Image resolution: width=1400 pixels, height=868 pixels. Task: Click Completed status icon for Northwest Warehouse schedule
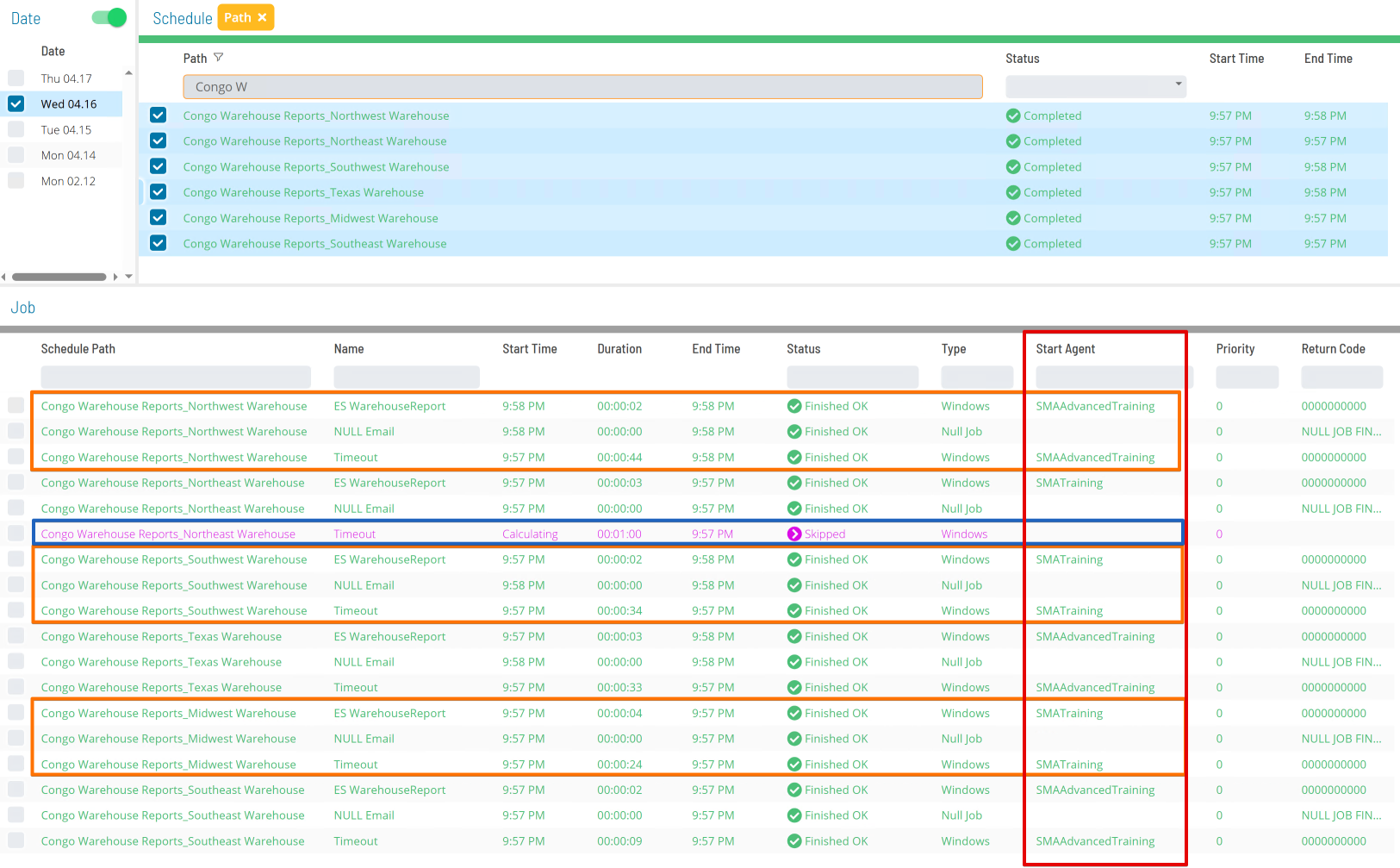(1013, 116)
